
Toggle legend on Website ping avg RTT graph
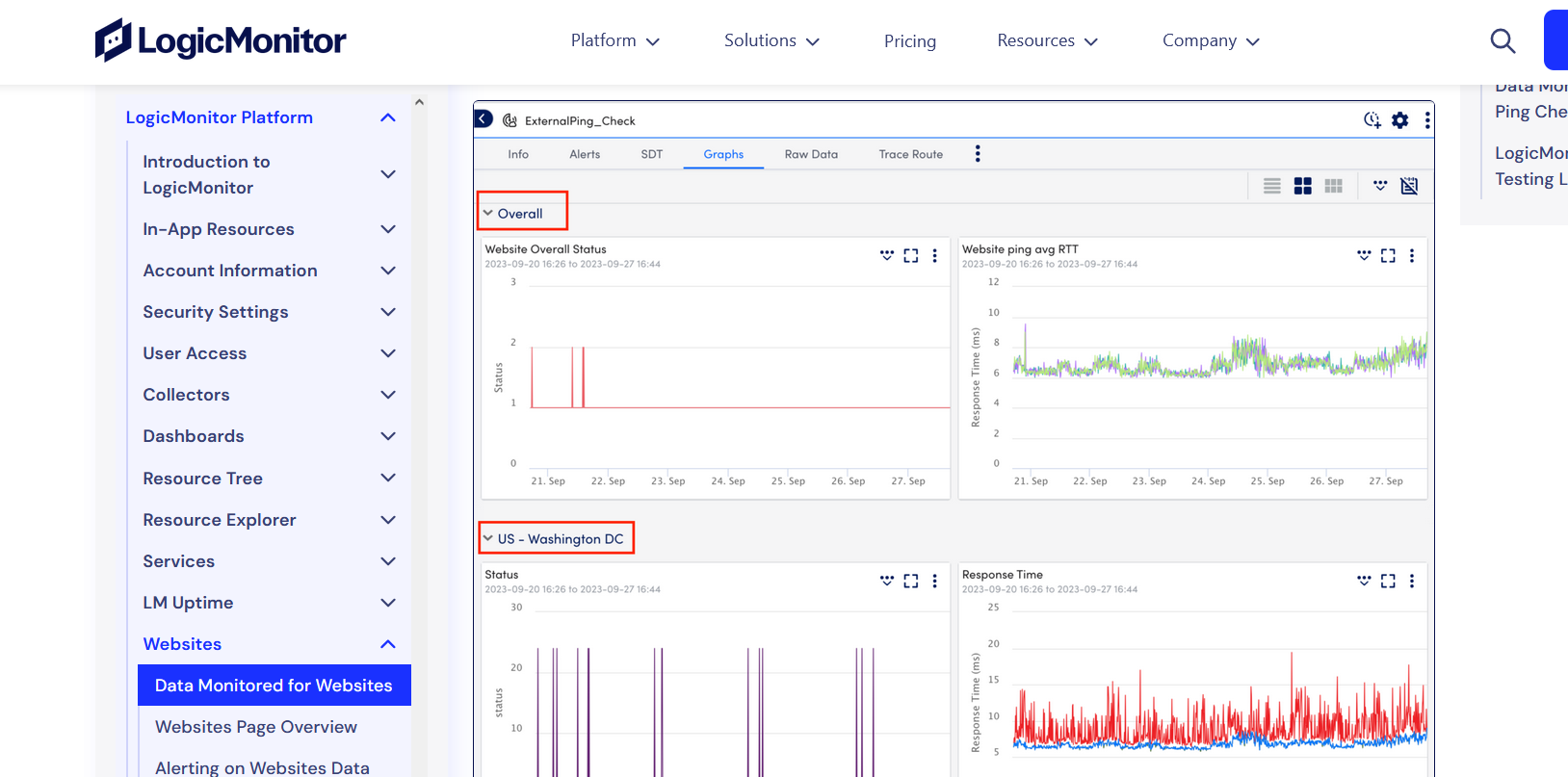1364,255
